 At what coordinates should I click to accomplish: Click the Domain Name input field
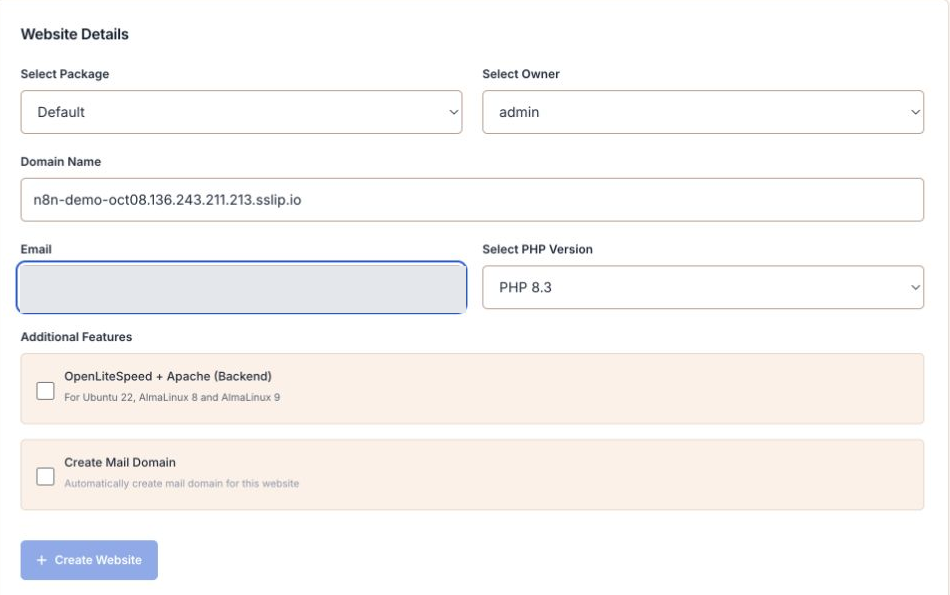472,200
